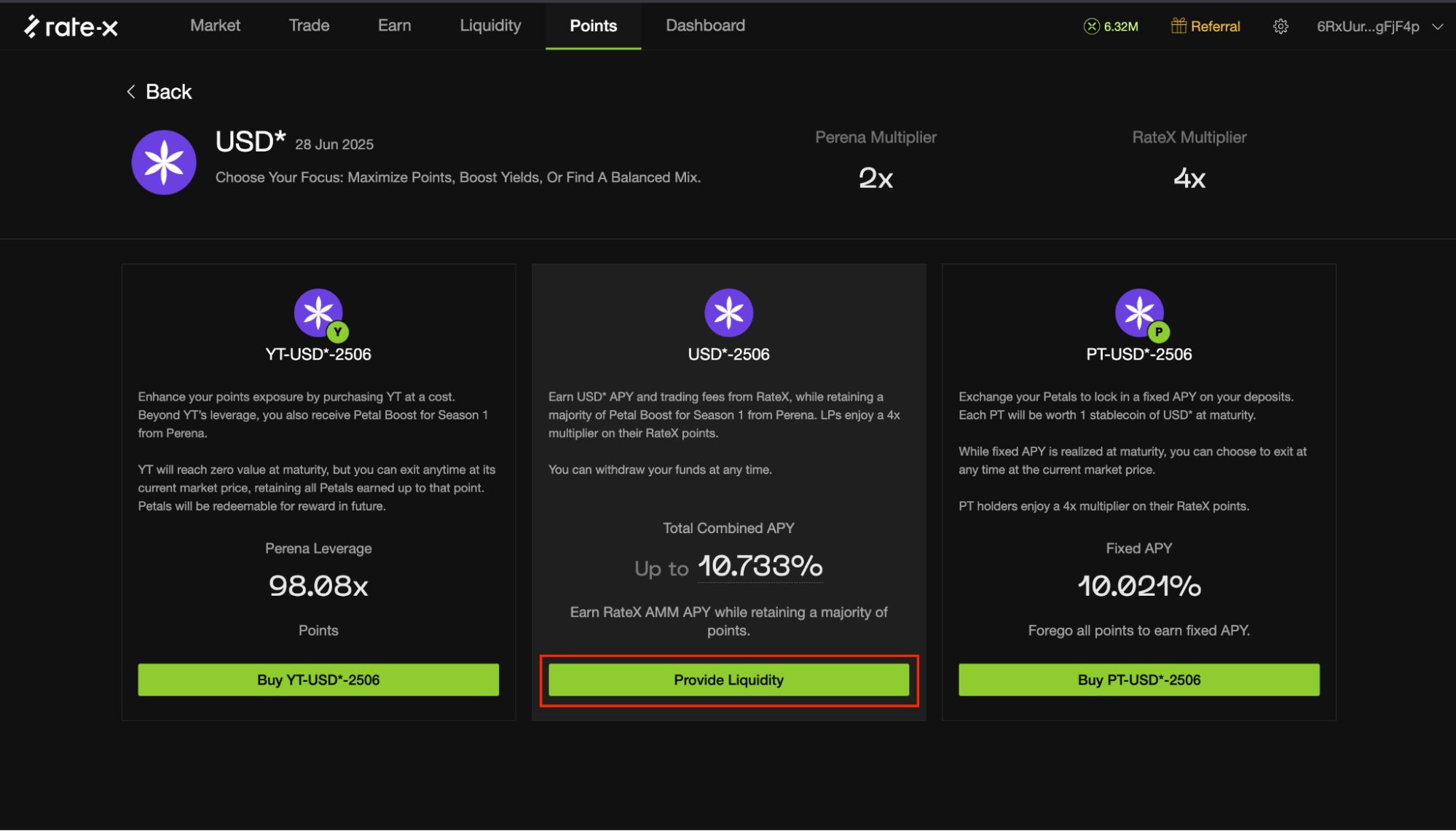Image resolution: width=1456 pixels, height=831 pixels.
Task: Click 'You can withdraw your funds at any time.'
Action: coord(660,470)
